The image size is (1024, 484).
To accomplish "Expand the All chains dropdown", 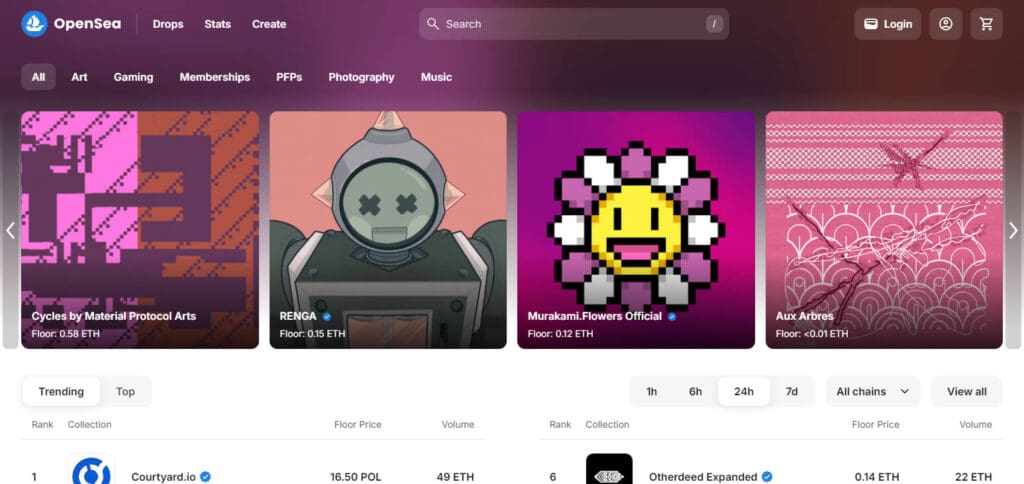I will click(872, 391).
